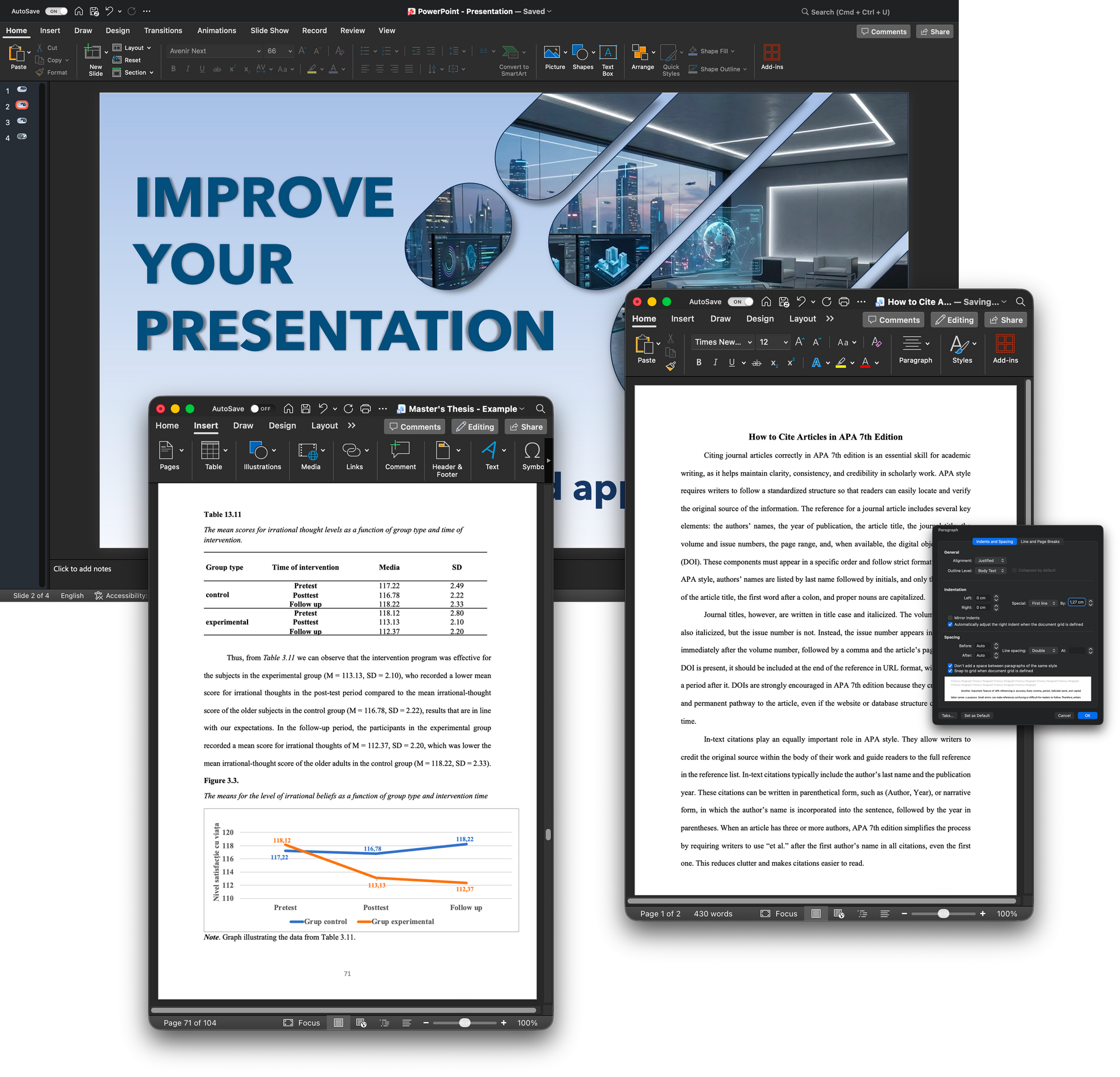The image size is (1120, 1077).
Task: Insert a Text Box in PowerPoint
Action: [x=608, y=53]
